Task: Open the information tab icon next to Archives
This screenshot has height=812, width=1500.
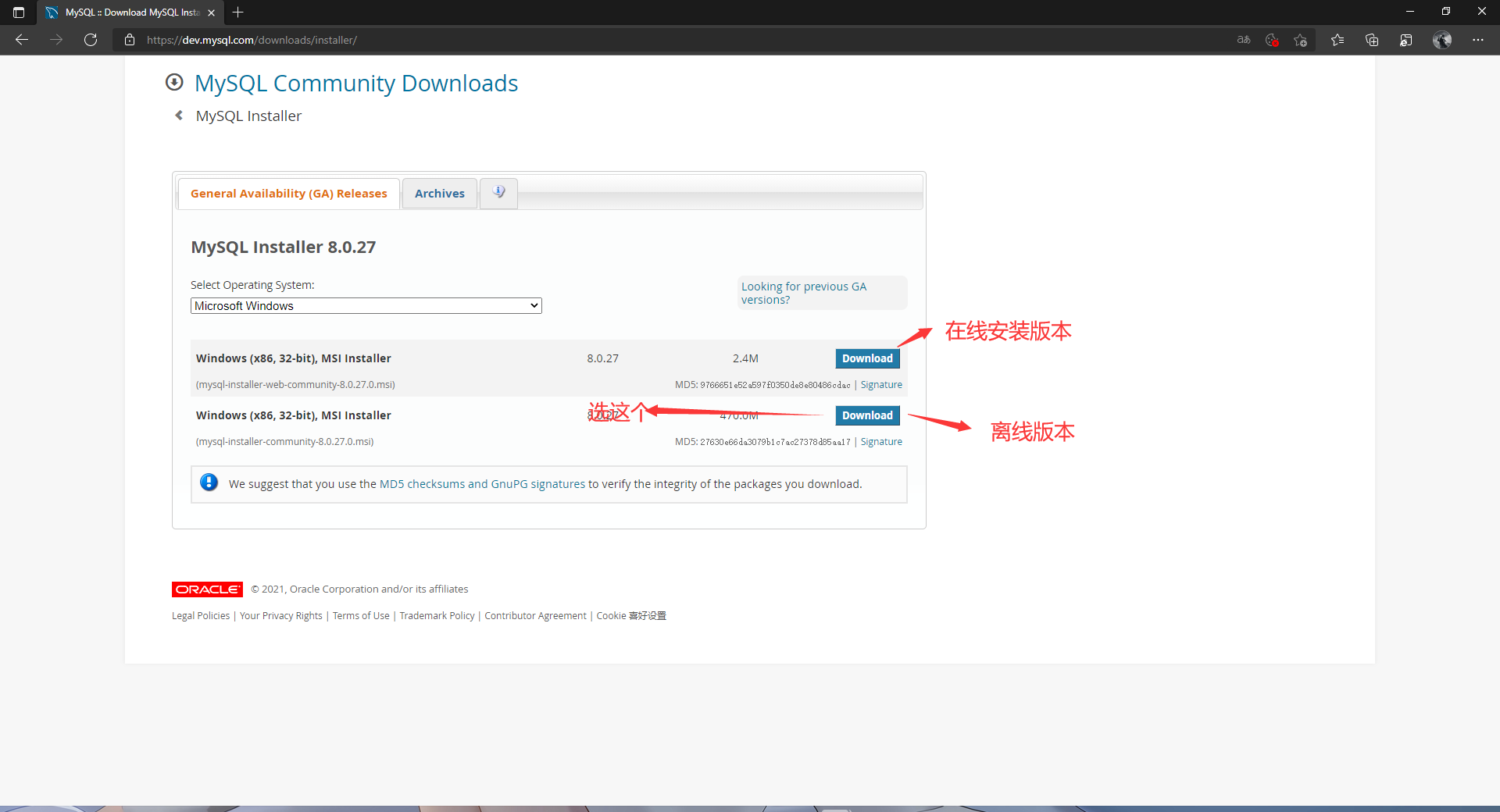Action: point(498,192)
